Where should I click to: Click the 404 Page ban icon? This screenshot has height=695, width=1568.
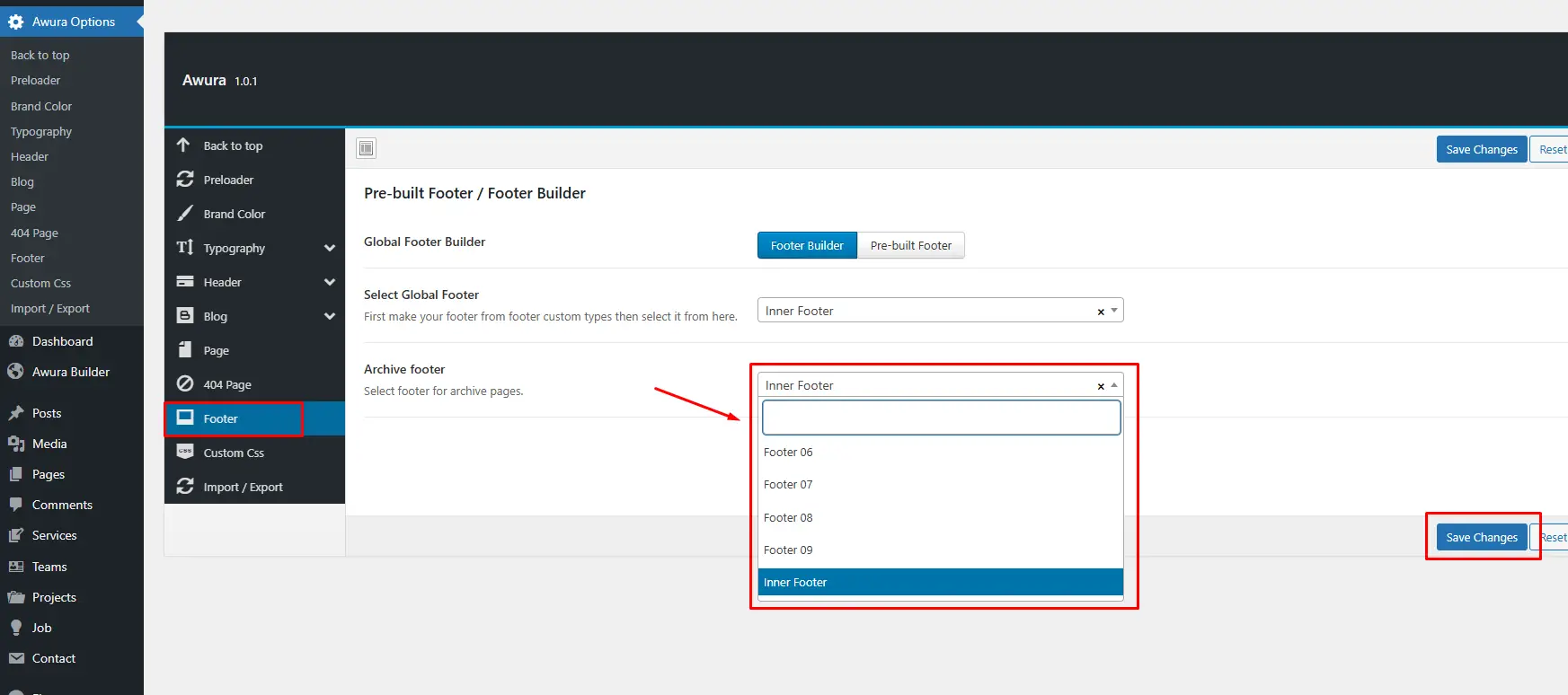[185, 384]
